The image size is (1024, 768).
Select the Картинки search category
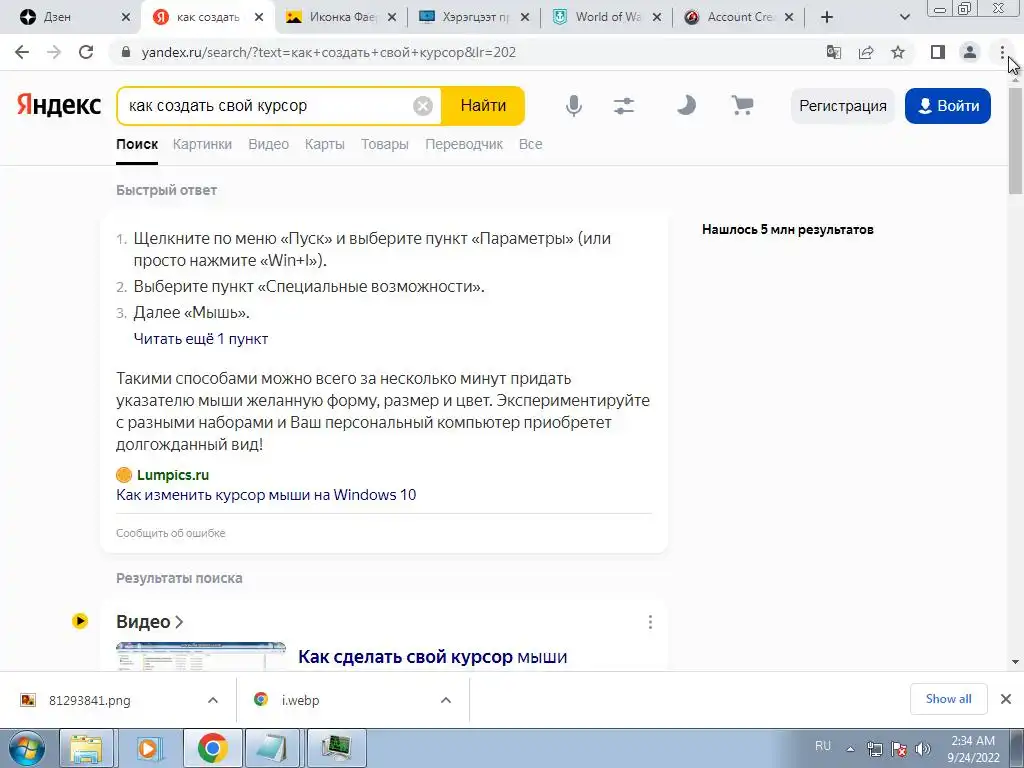[x=202, y=144]
